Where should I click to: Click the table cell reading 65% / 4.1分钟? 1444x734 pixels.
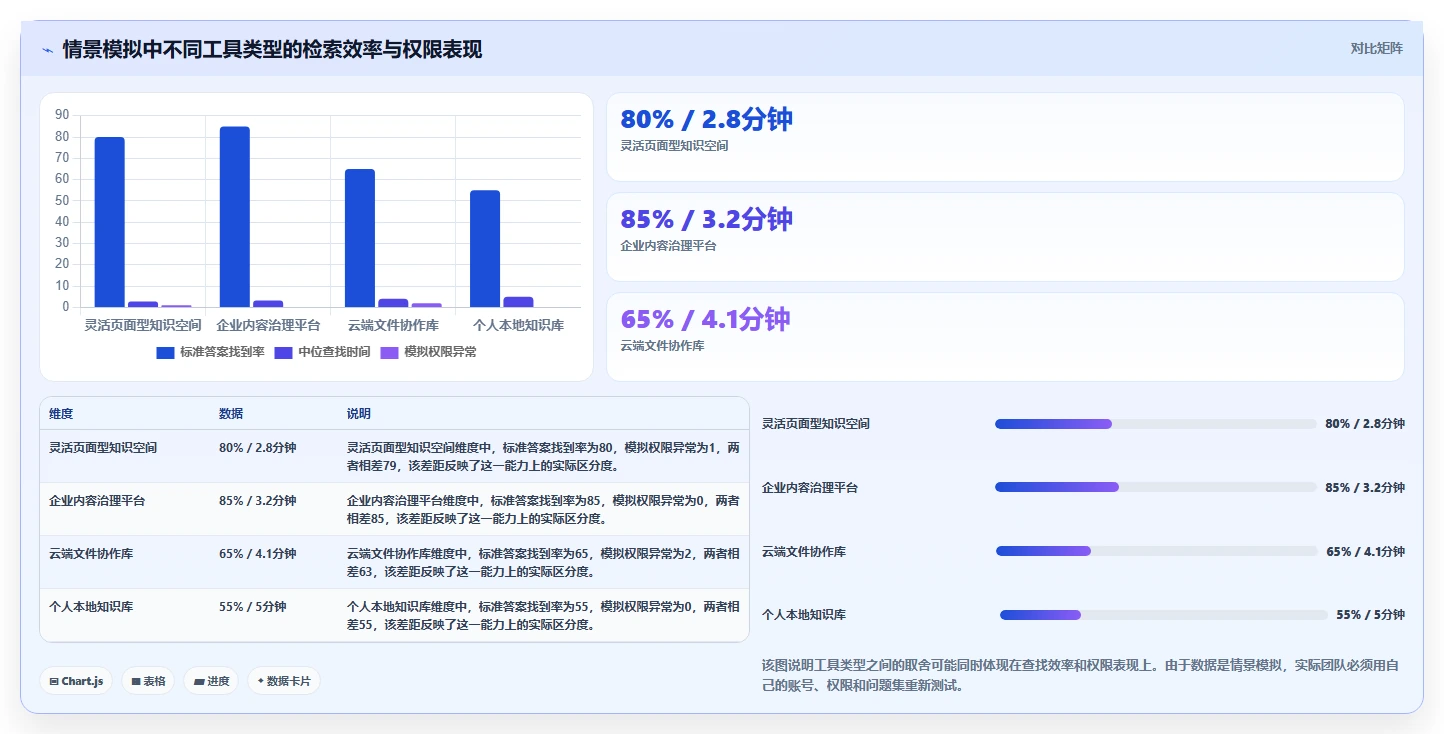coord(258,554)
